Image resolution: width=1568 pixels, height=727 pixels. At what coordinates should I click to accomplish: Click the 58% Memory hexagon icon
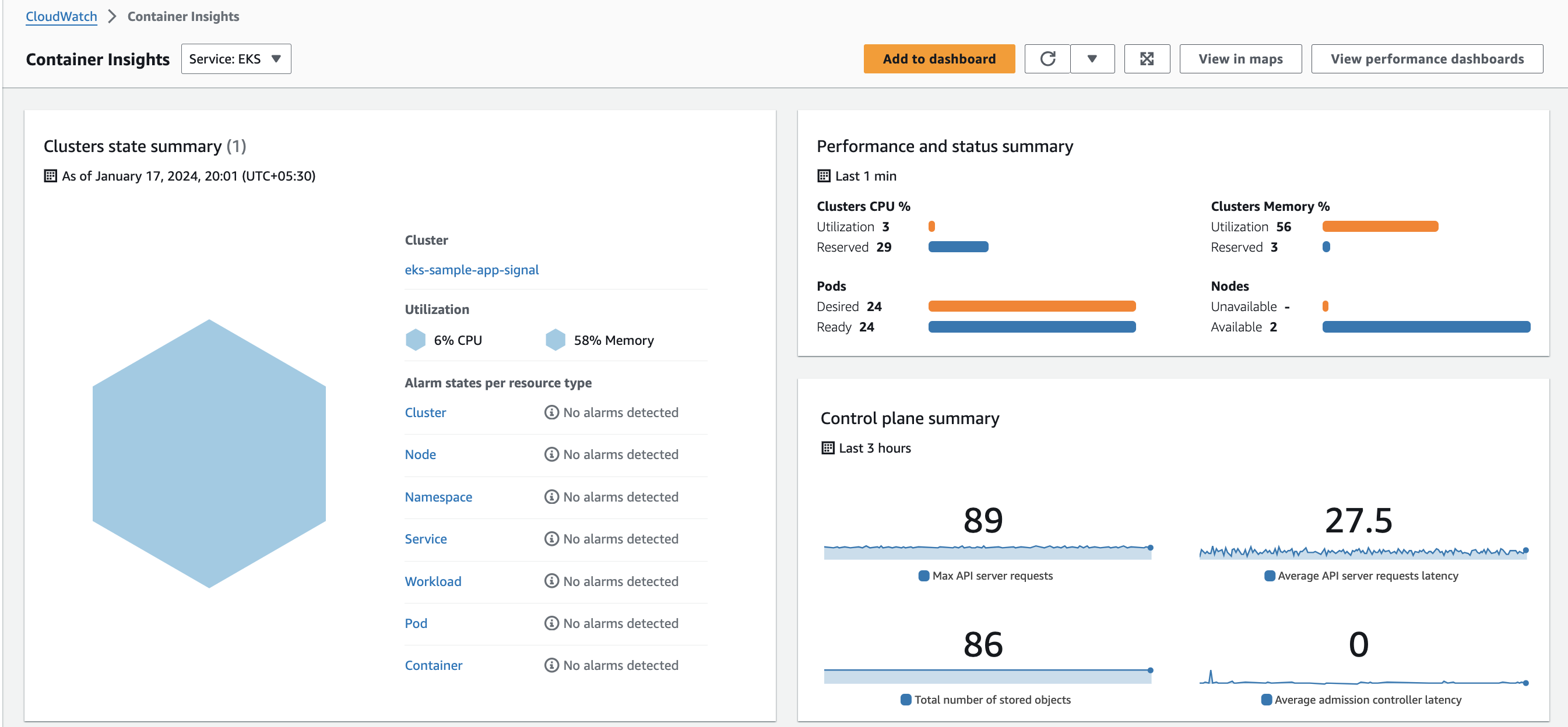click(556, 340)
